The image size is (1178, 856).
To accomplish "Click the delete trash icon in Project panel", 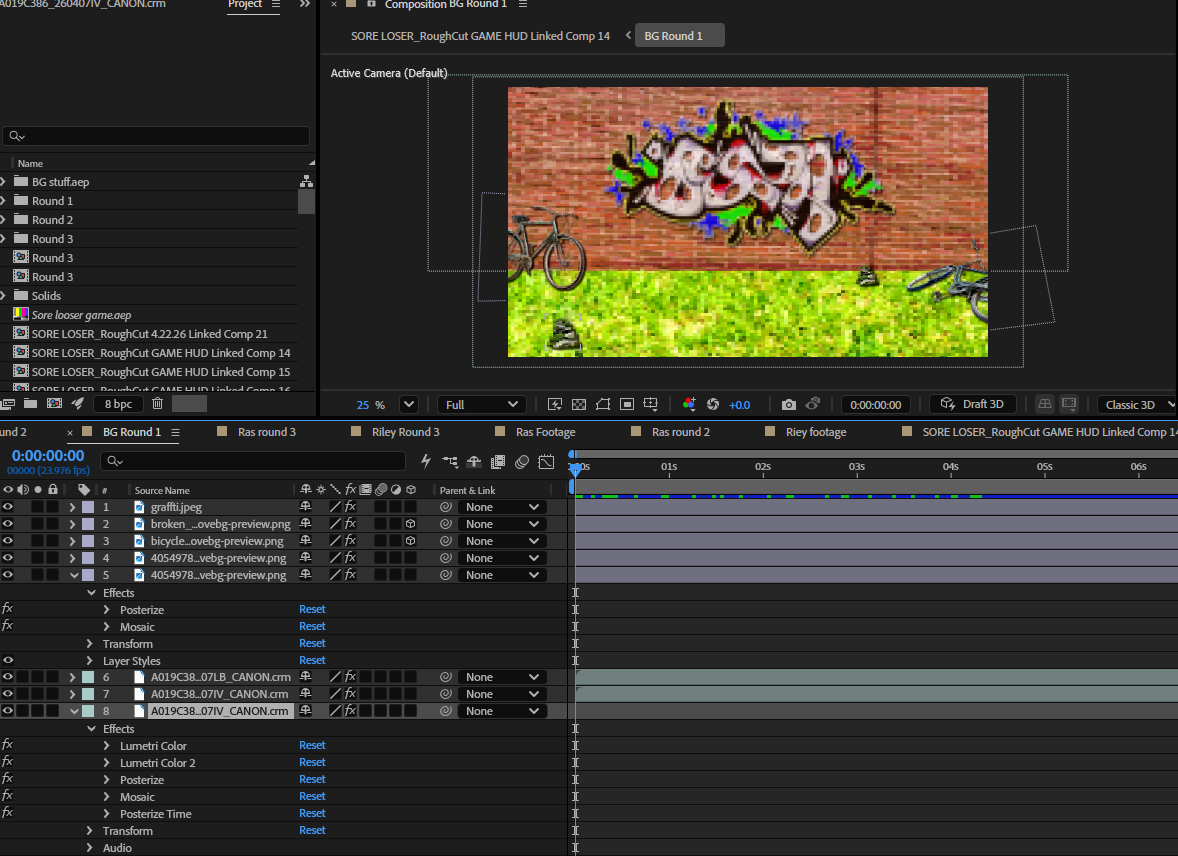I will 157,404.
